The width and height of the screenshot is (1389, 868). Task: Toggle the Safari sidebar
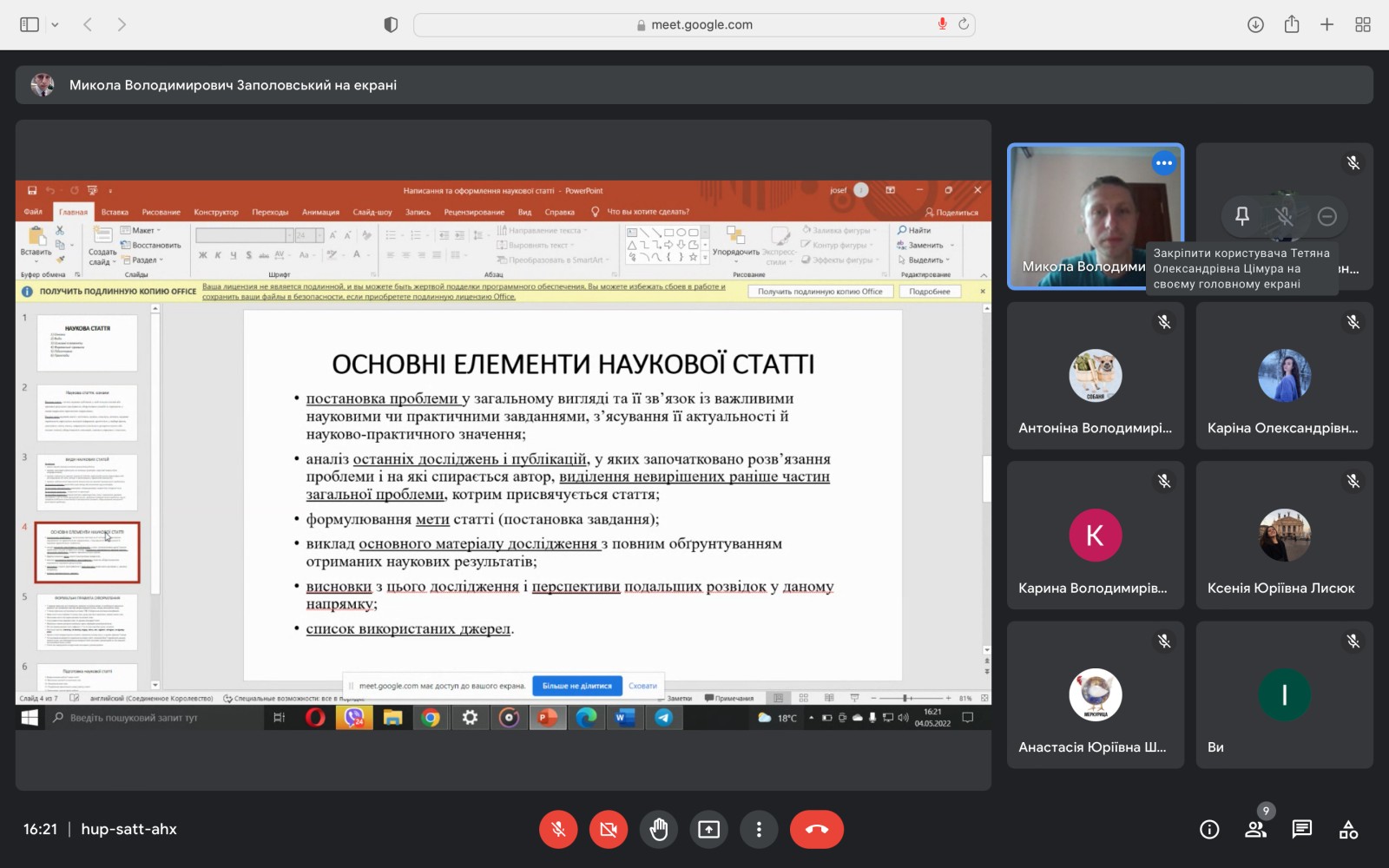30,24
